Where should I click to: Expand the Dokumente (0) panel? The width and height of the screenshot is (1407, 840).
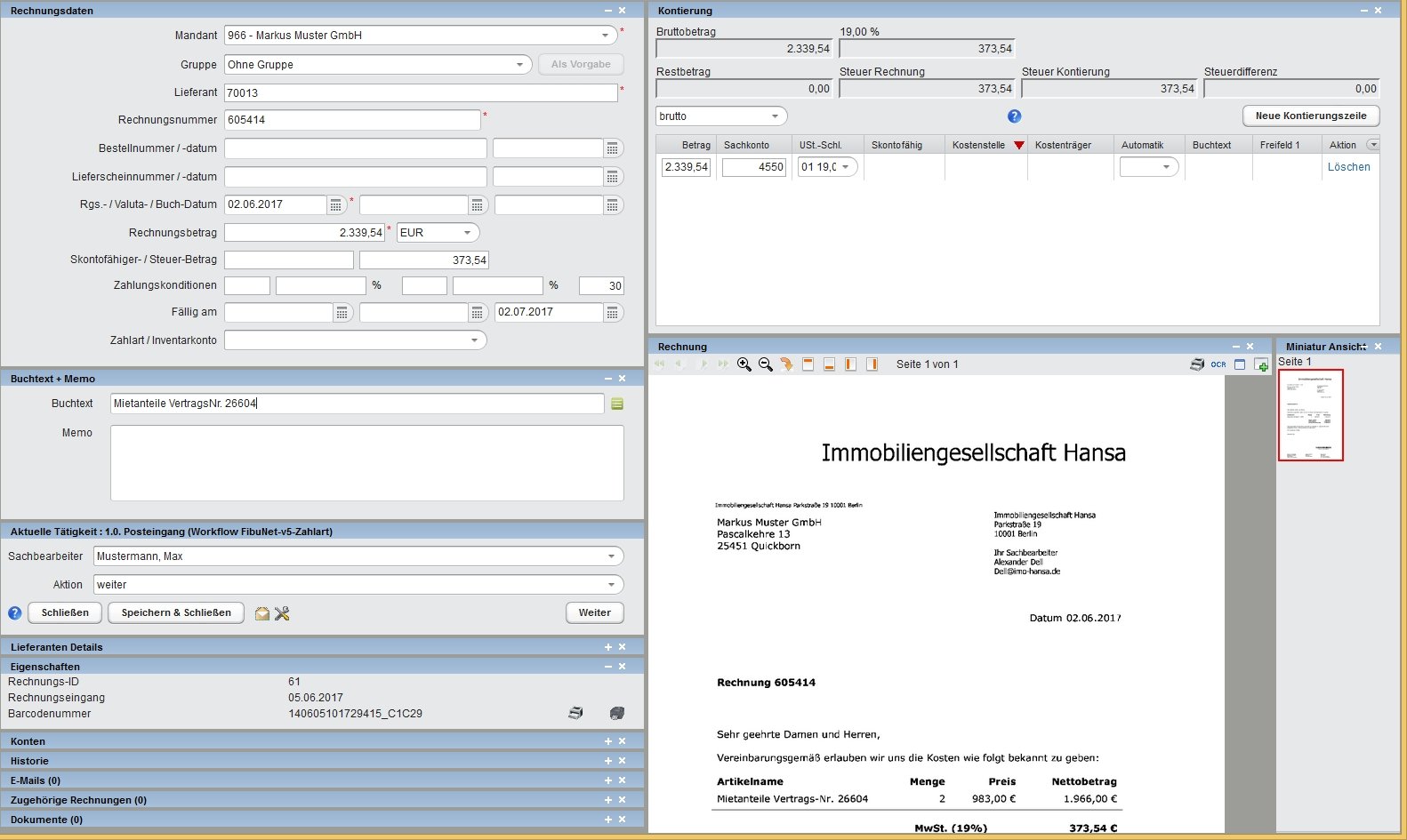608,820
